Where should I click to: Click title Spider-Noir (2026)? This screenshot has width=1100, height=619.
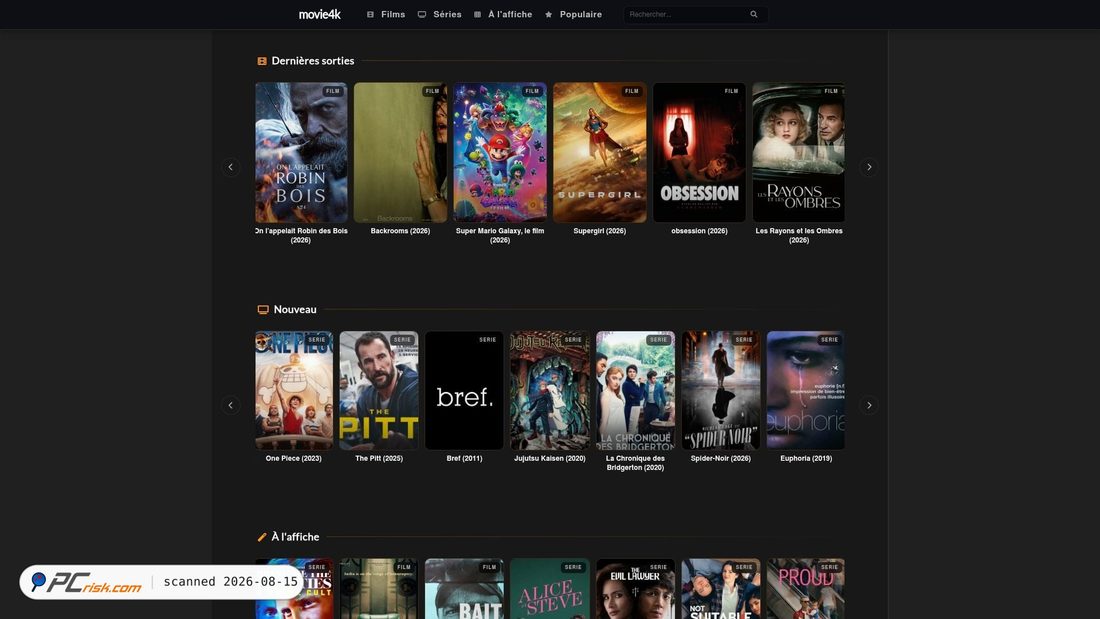tap(720, 458)
